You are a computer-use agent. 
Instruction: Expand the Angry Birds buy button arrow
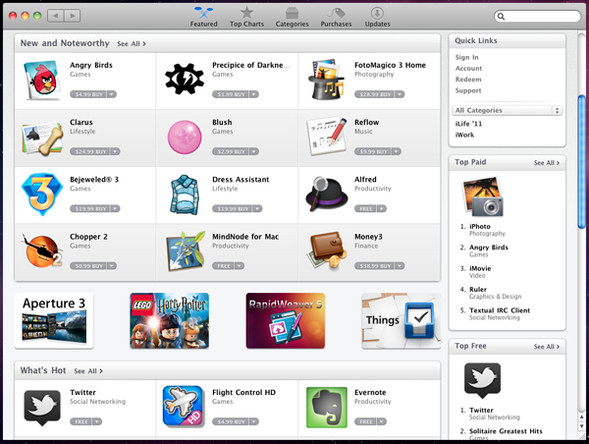(x=112, y=94)
